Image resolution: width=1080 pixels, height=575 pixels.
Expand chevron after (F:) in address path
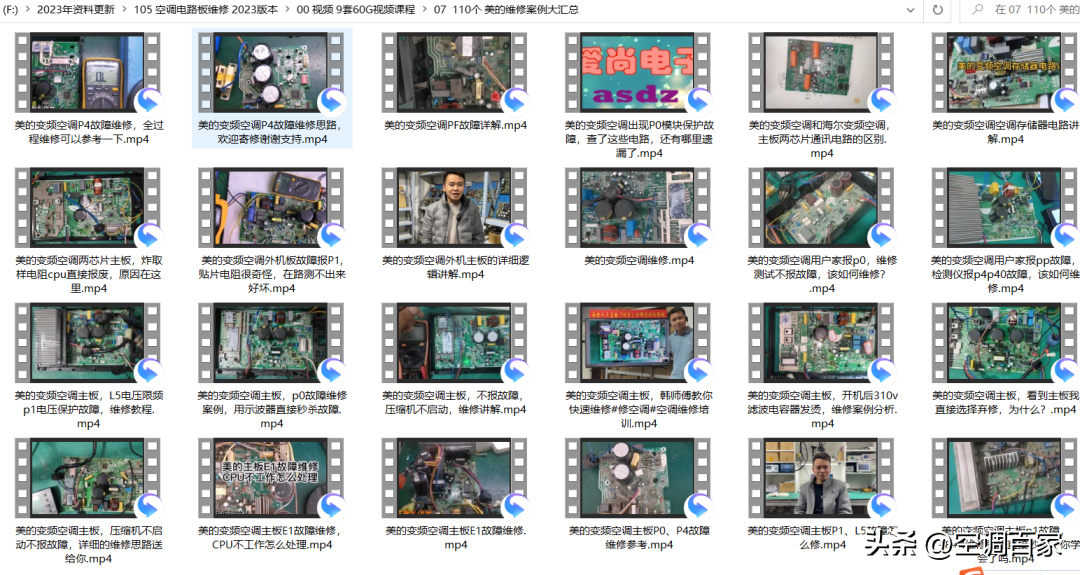[x=28, y=10]
